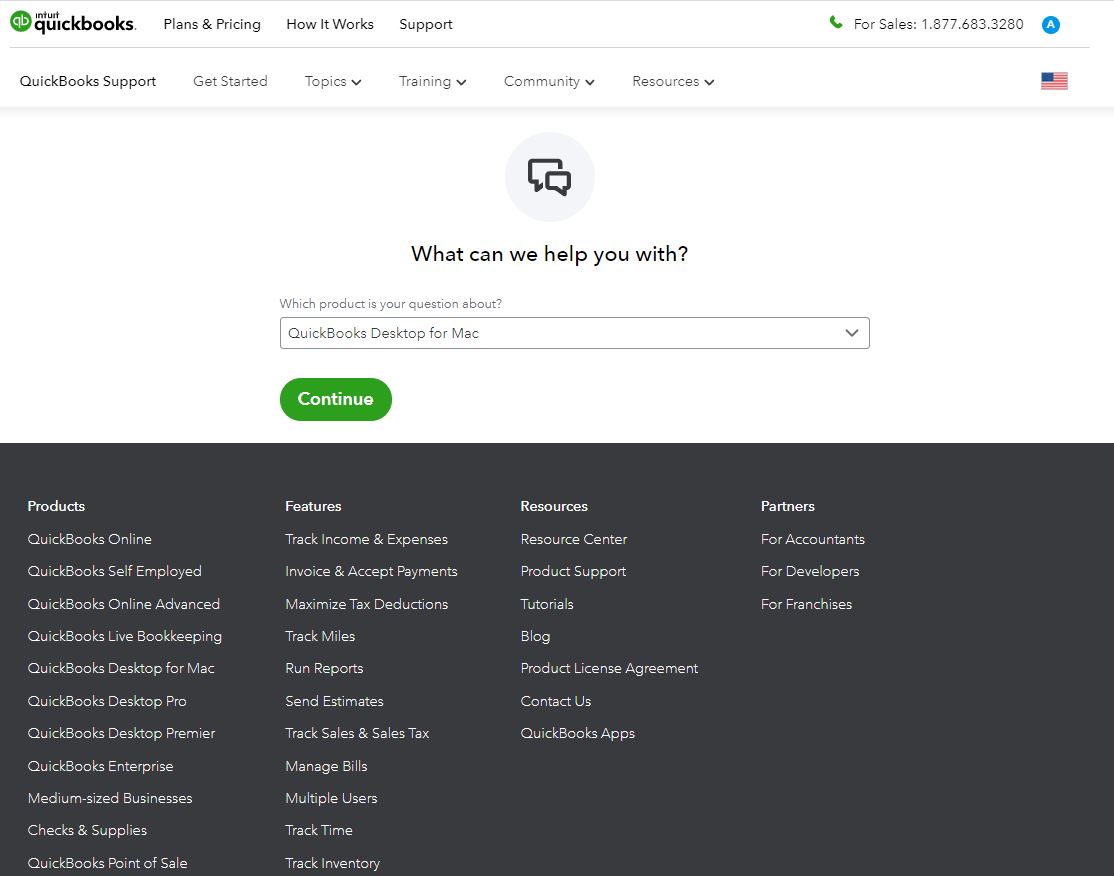1114x876 pixels.
Task: Expand the Topics dropdown menu
Action: [x=333, y=82]
